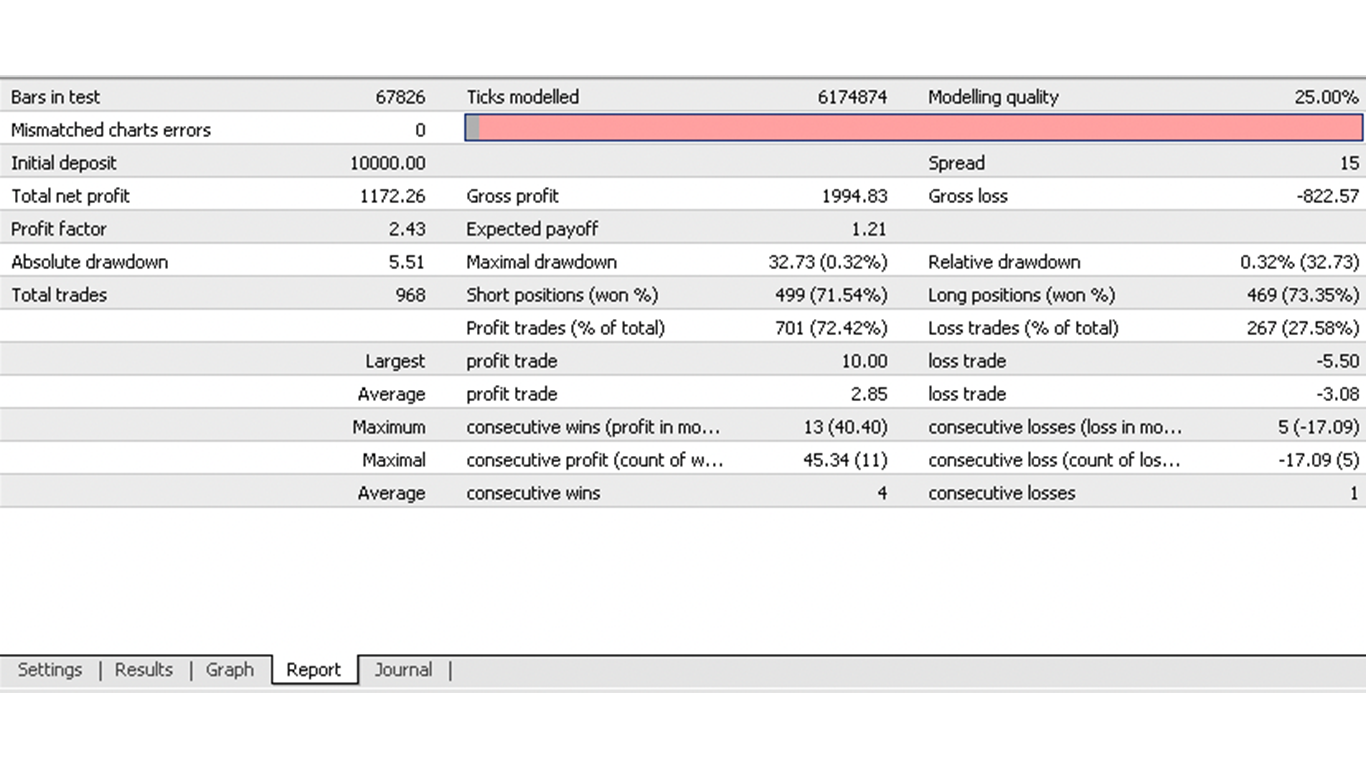Click the Total net profit label
The width and height of the screenshot is (1366, 768).
coord(70,196)
